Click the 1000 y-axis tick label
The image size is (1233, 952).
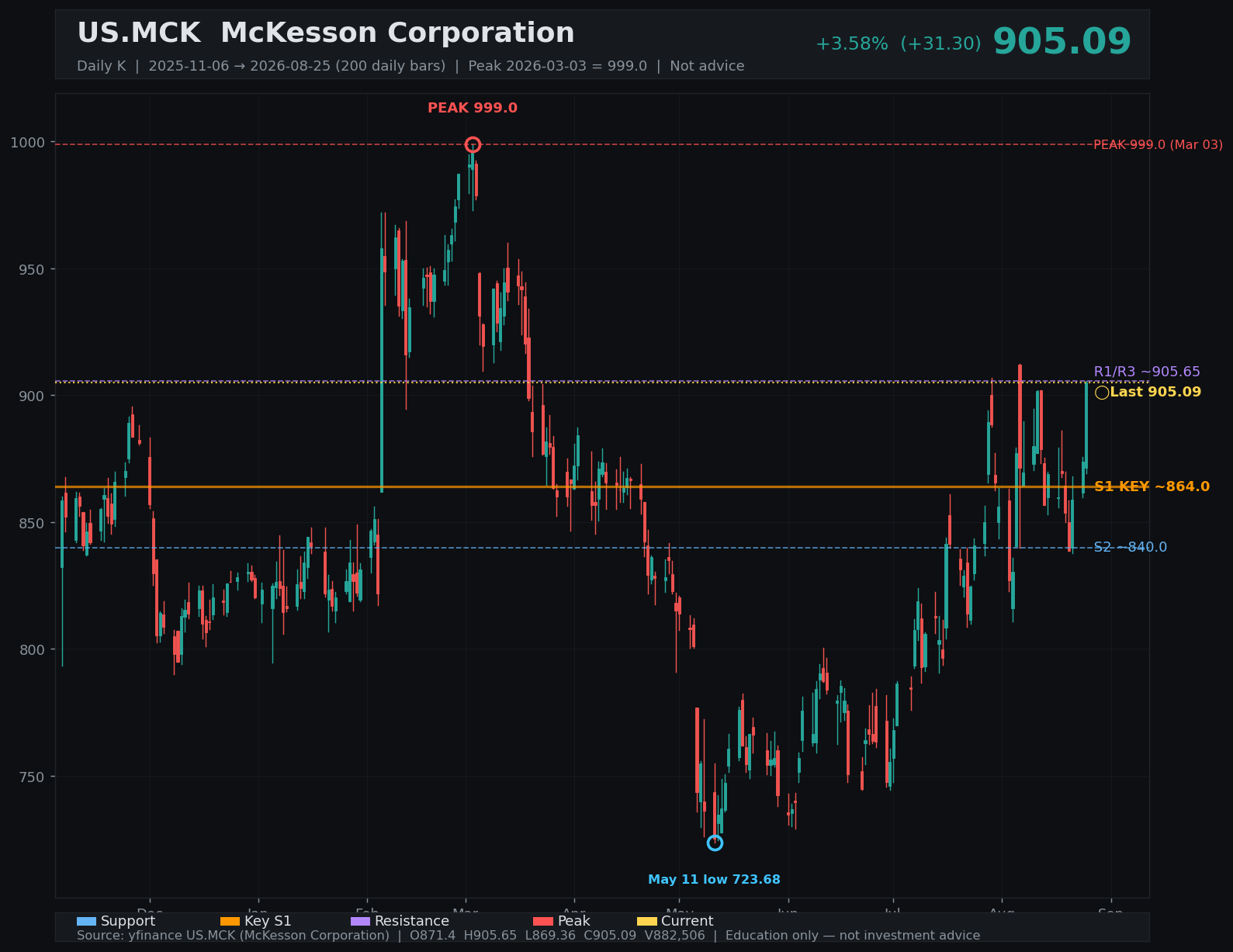coord(28,143)
